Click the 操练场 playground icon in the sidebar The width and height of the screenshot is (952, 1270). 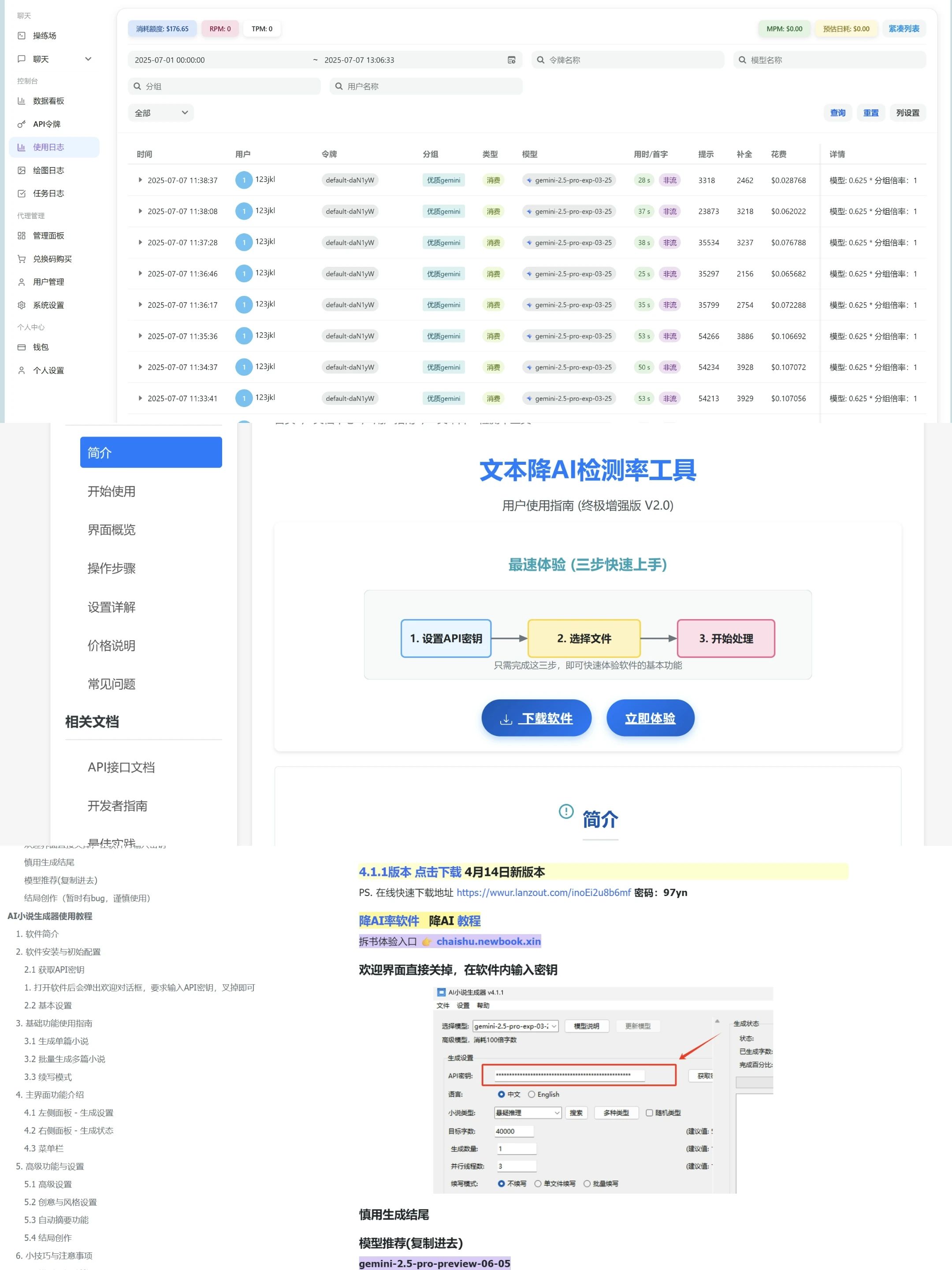click(x=21, y=36)
